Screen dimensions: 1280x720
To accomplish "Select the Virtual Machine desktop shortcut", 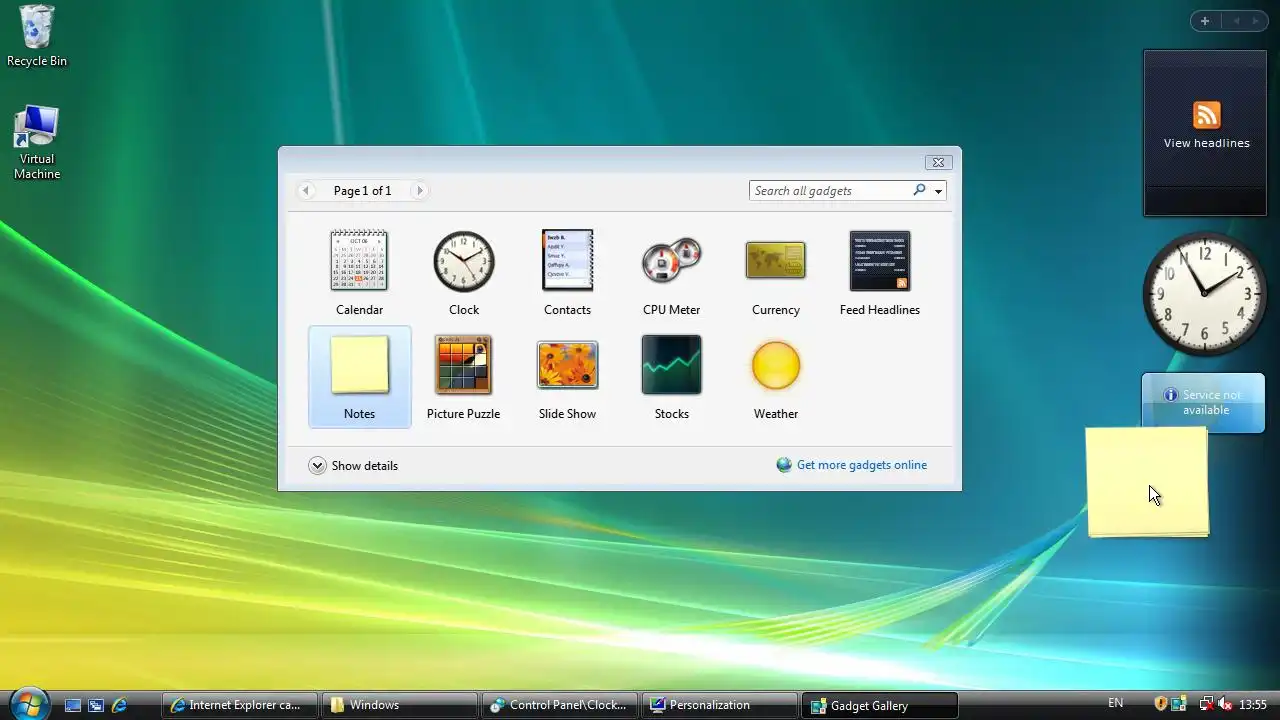I will (37, 142).
